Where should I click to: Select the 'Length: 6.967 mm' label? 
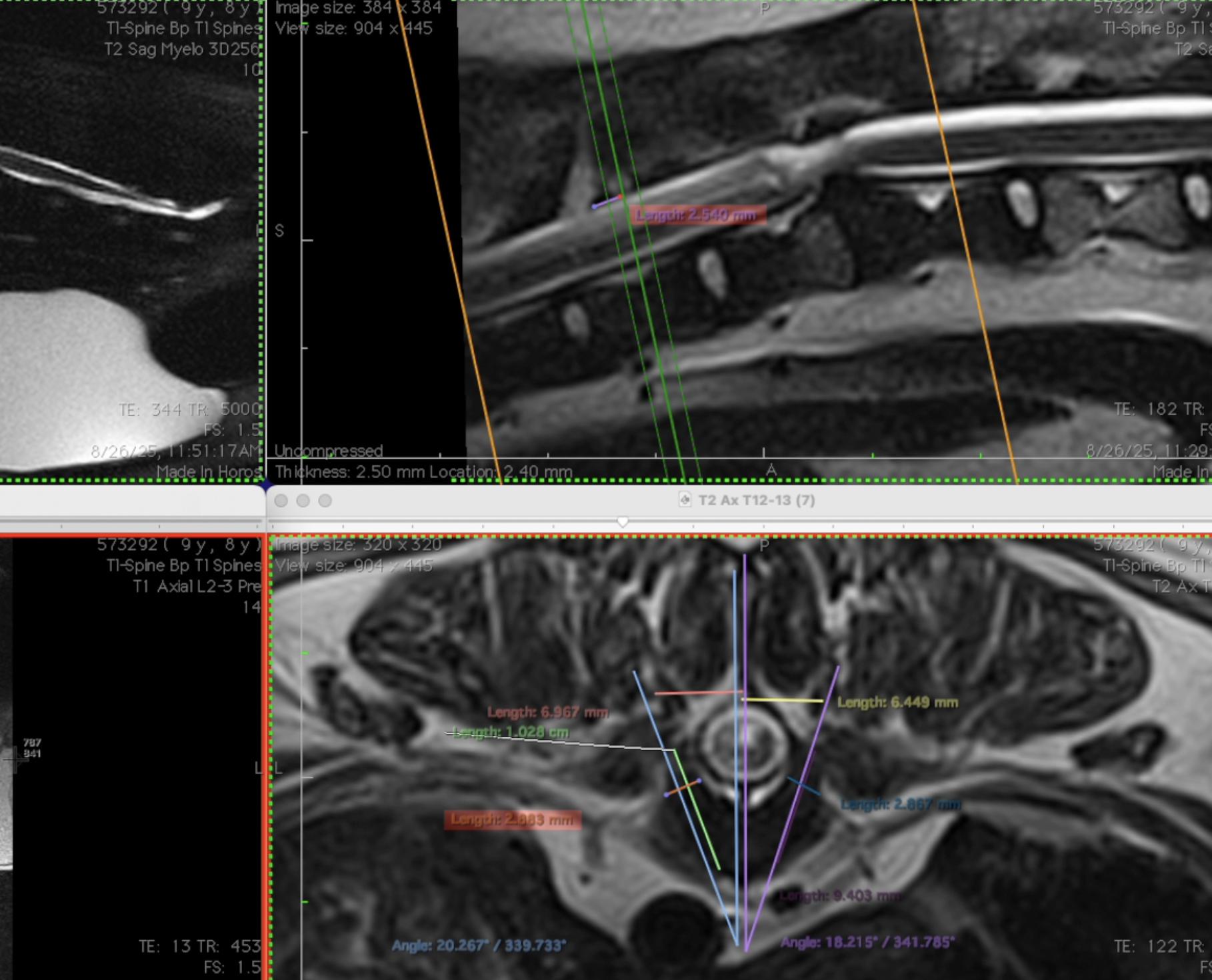[x=547, y=712]
